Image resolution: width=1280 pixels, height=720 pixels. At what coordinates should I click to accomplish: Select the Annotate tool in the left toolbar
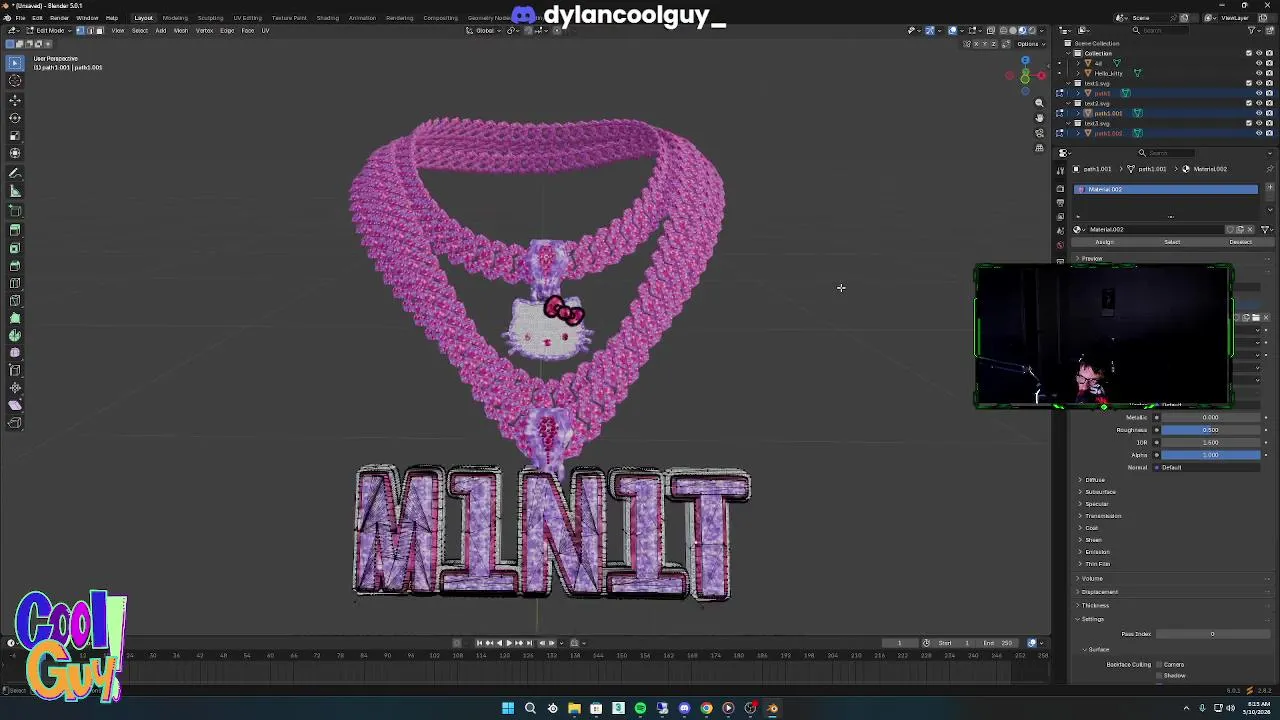pyautogui.click(x=15, y=173)
